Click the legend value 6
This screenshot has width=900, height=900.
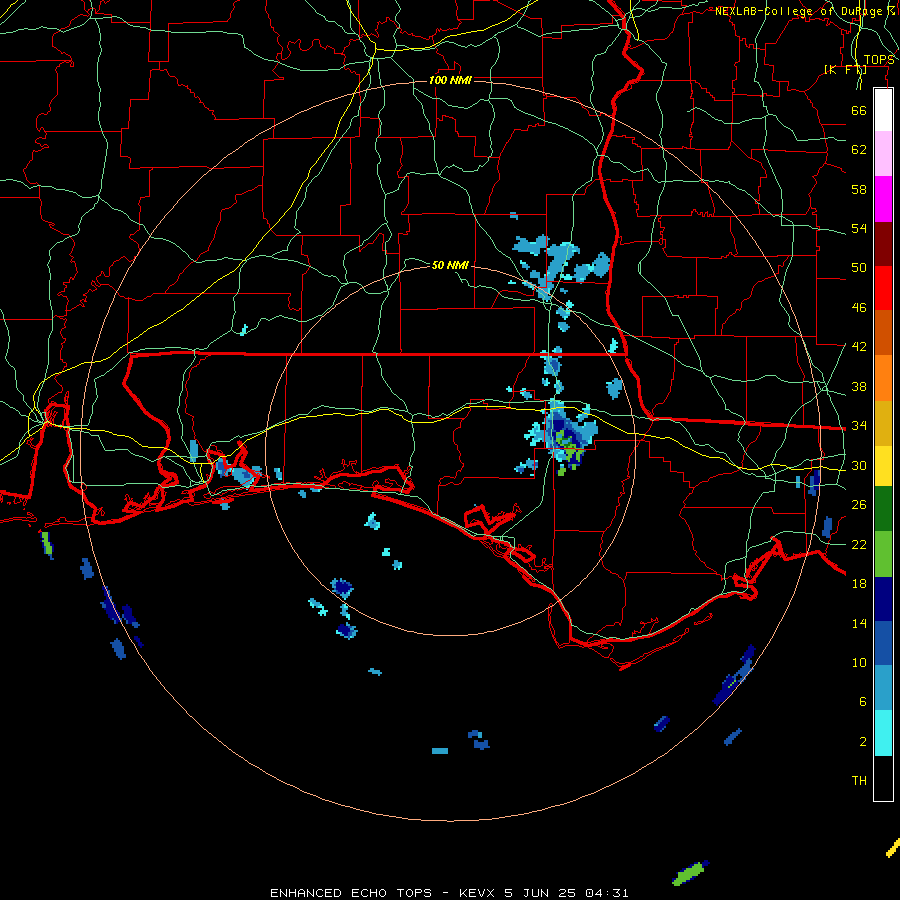863,702
